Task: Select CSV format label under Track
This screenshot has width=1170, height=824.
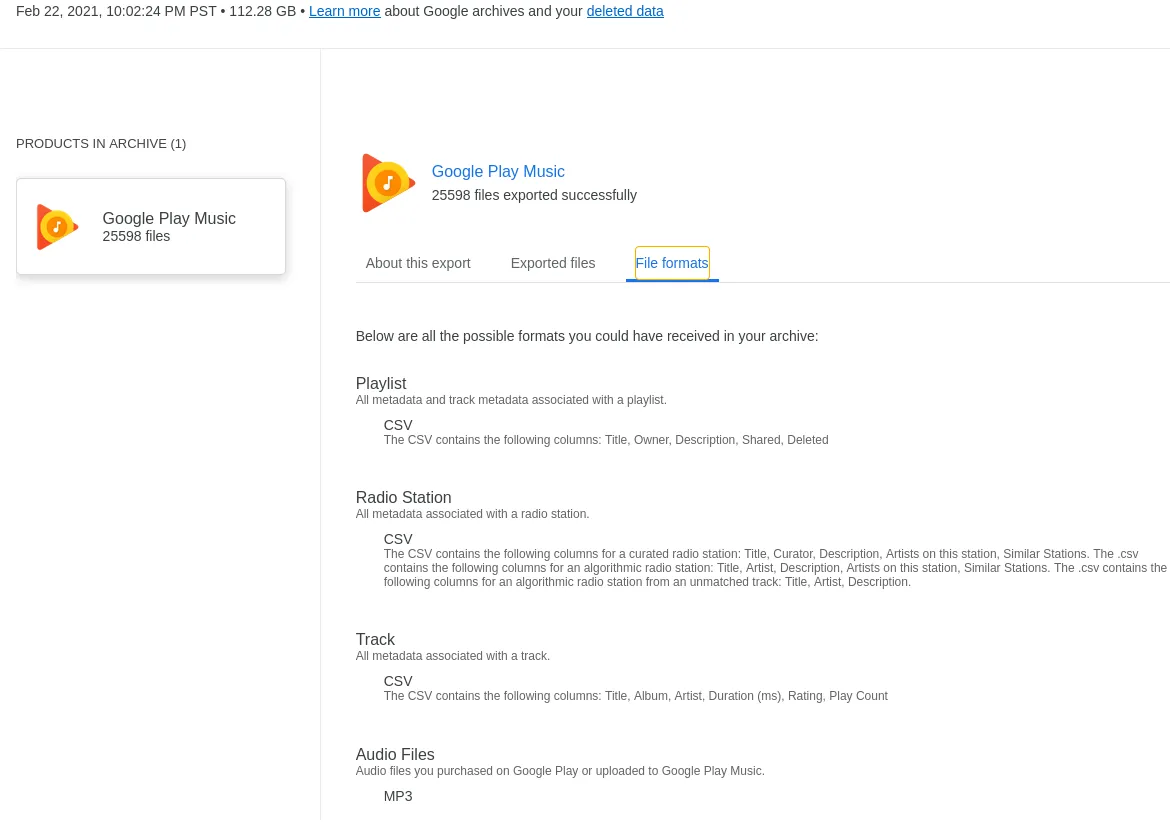Action: [x=398, y=681]
